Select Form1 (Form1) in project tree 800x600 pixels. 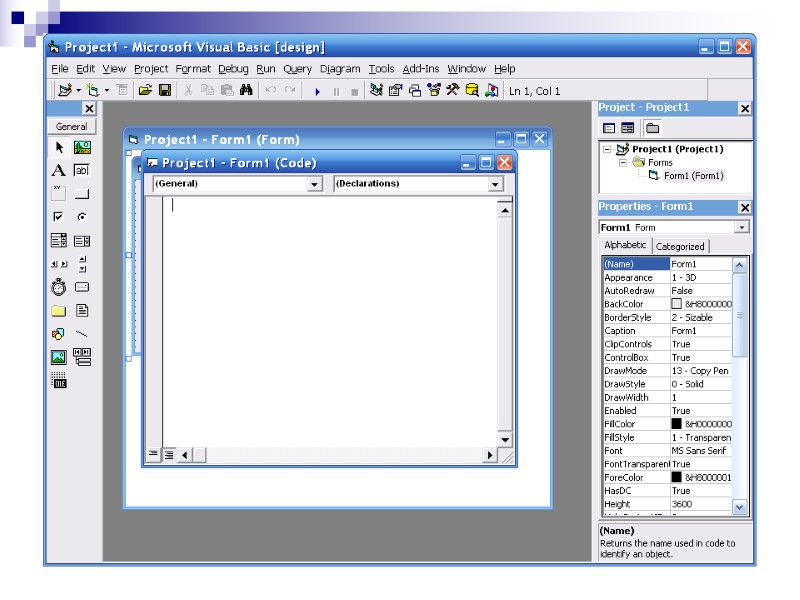693,176
